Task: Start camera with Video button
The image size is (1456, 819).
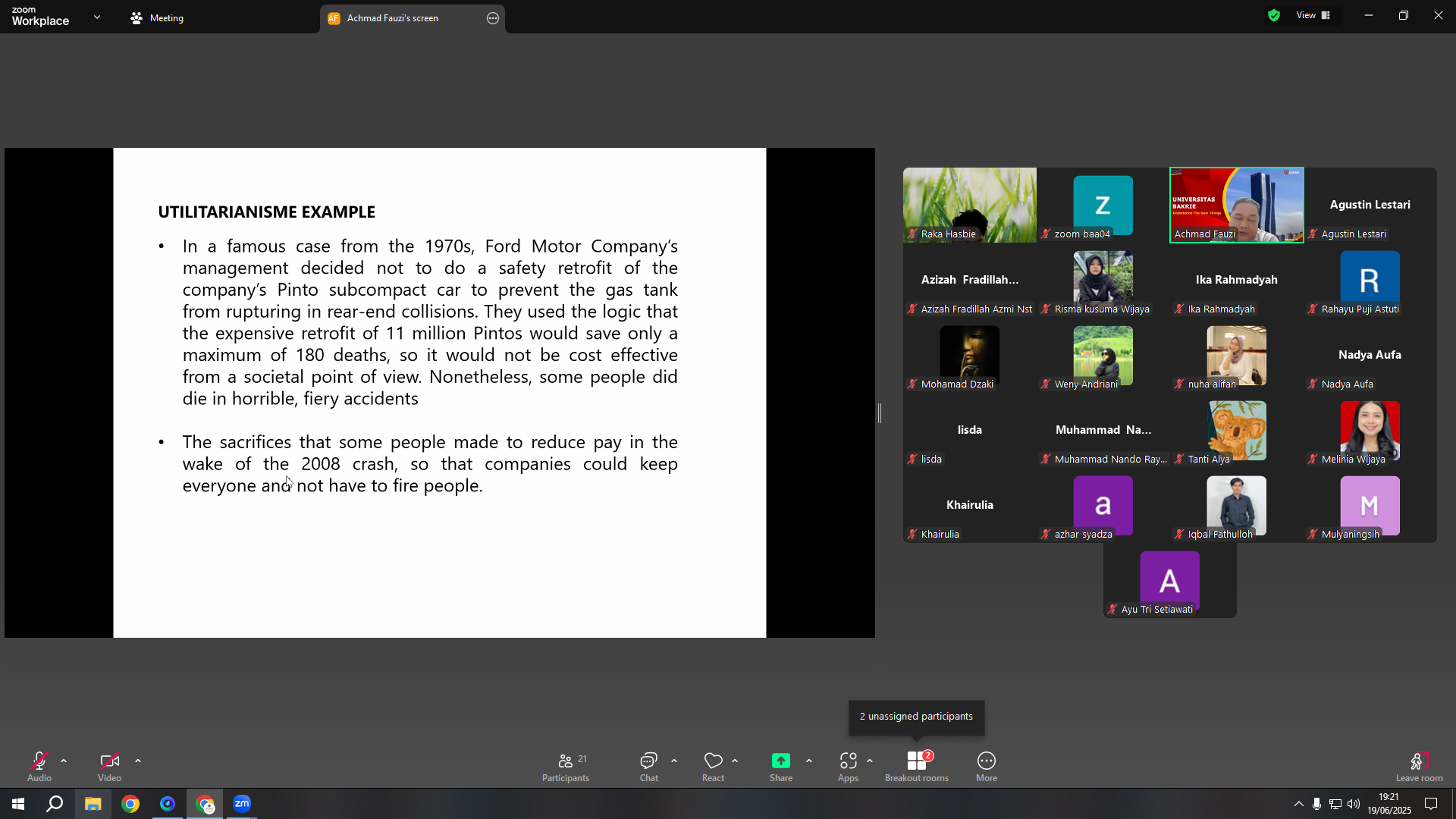Action: coord(109,766)
